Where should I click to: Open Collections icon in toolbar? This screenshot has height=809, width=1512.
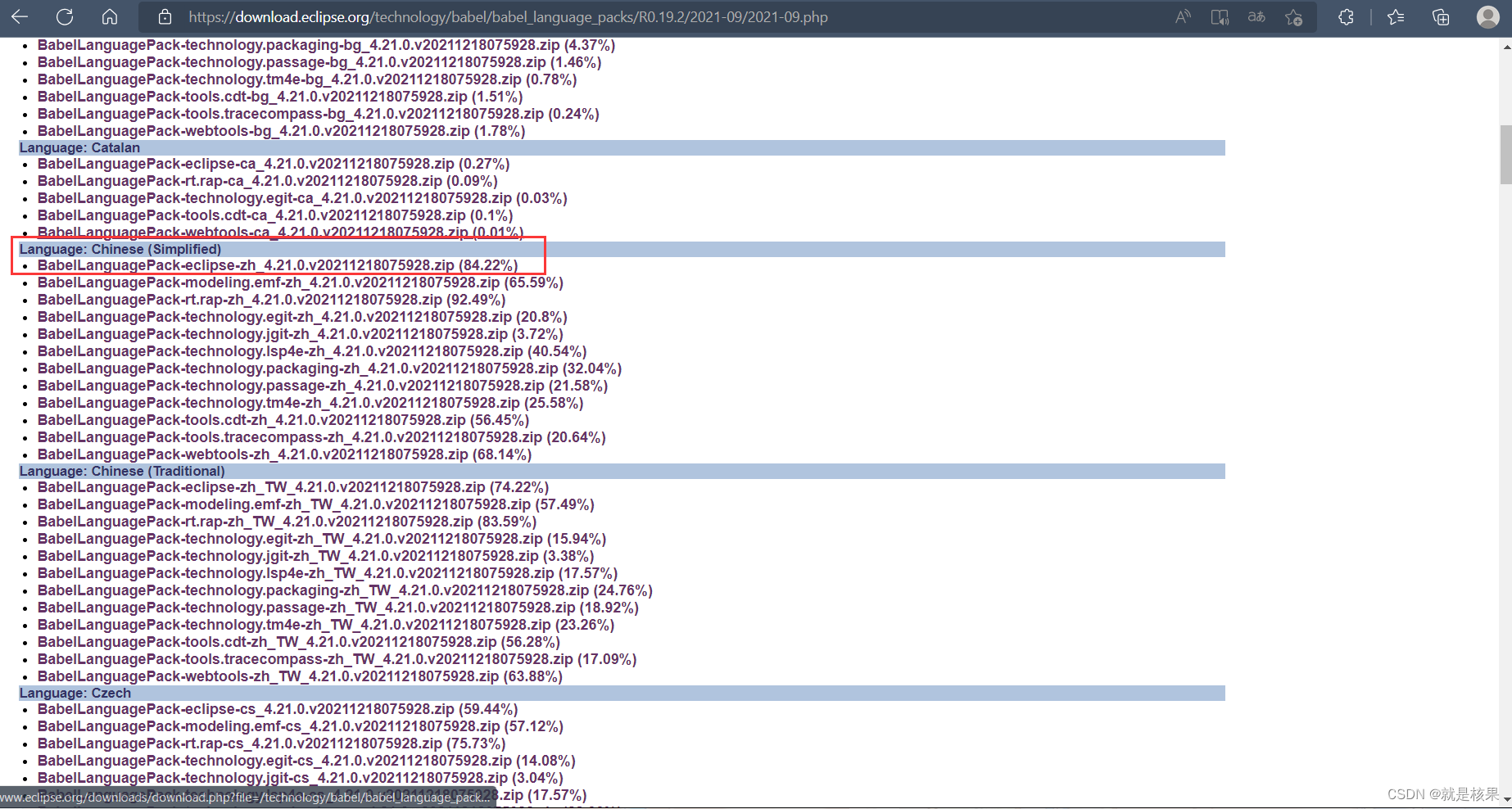click(x=1441, y=17)
